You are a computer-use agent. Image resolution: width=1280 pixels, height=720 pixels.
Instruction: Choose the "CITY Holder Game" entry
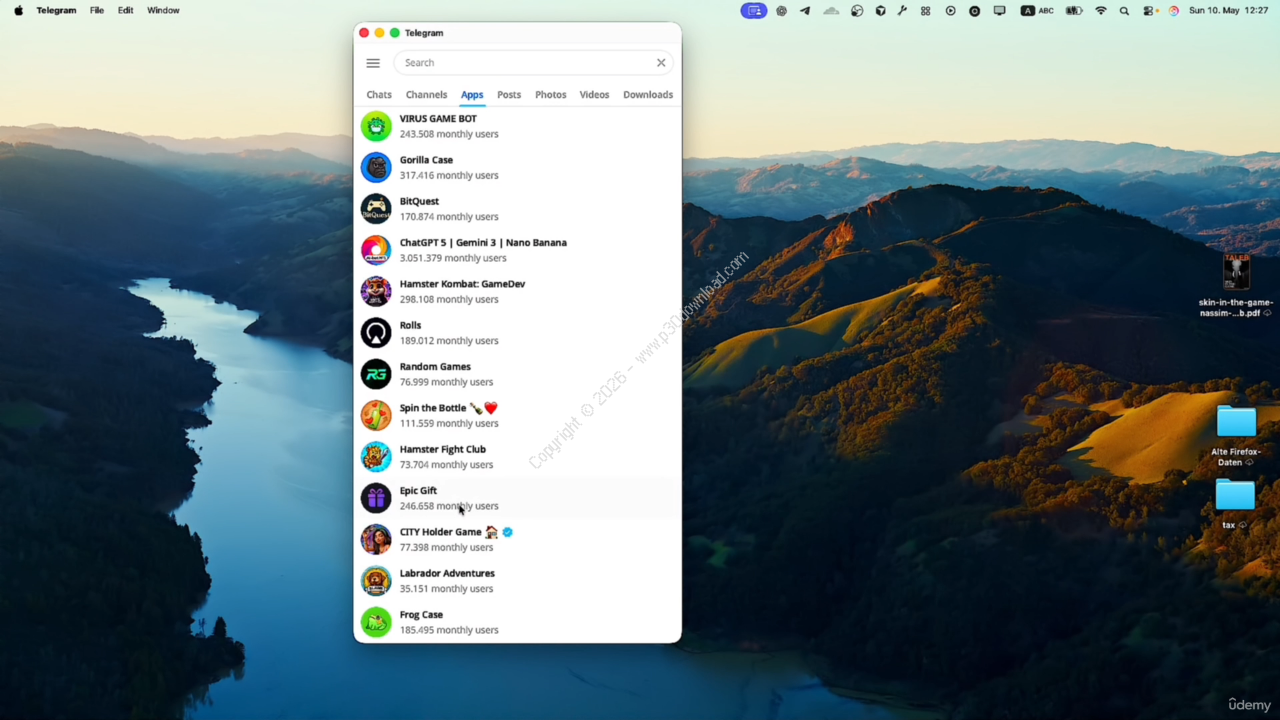tap(517, 539)
